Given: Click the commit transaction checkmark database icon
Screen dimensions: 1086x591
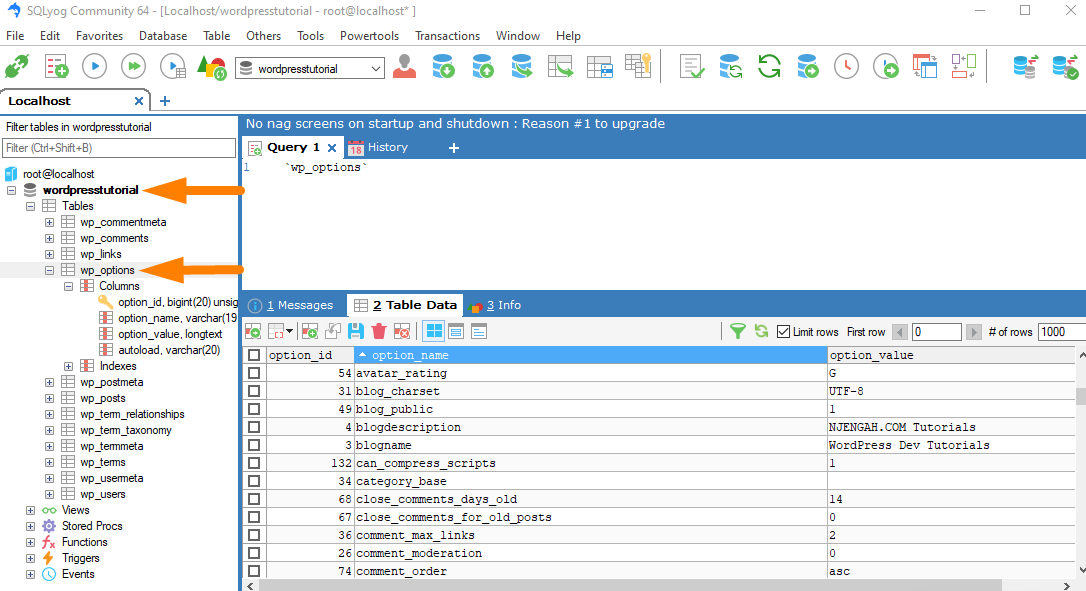Looking at the screenshot, I should coord(1065,67).
